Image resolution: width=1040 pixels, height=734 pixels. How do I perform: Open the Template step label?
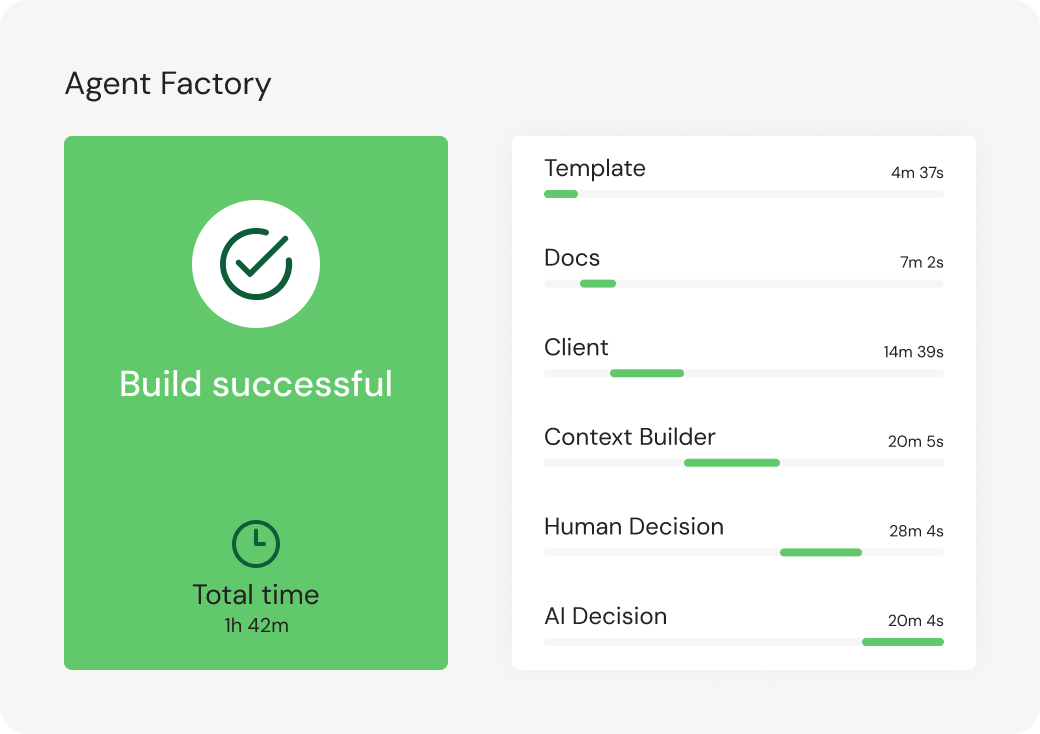click(595, 168)
